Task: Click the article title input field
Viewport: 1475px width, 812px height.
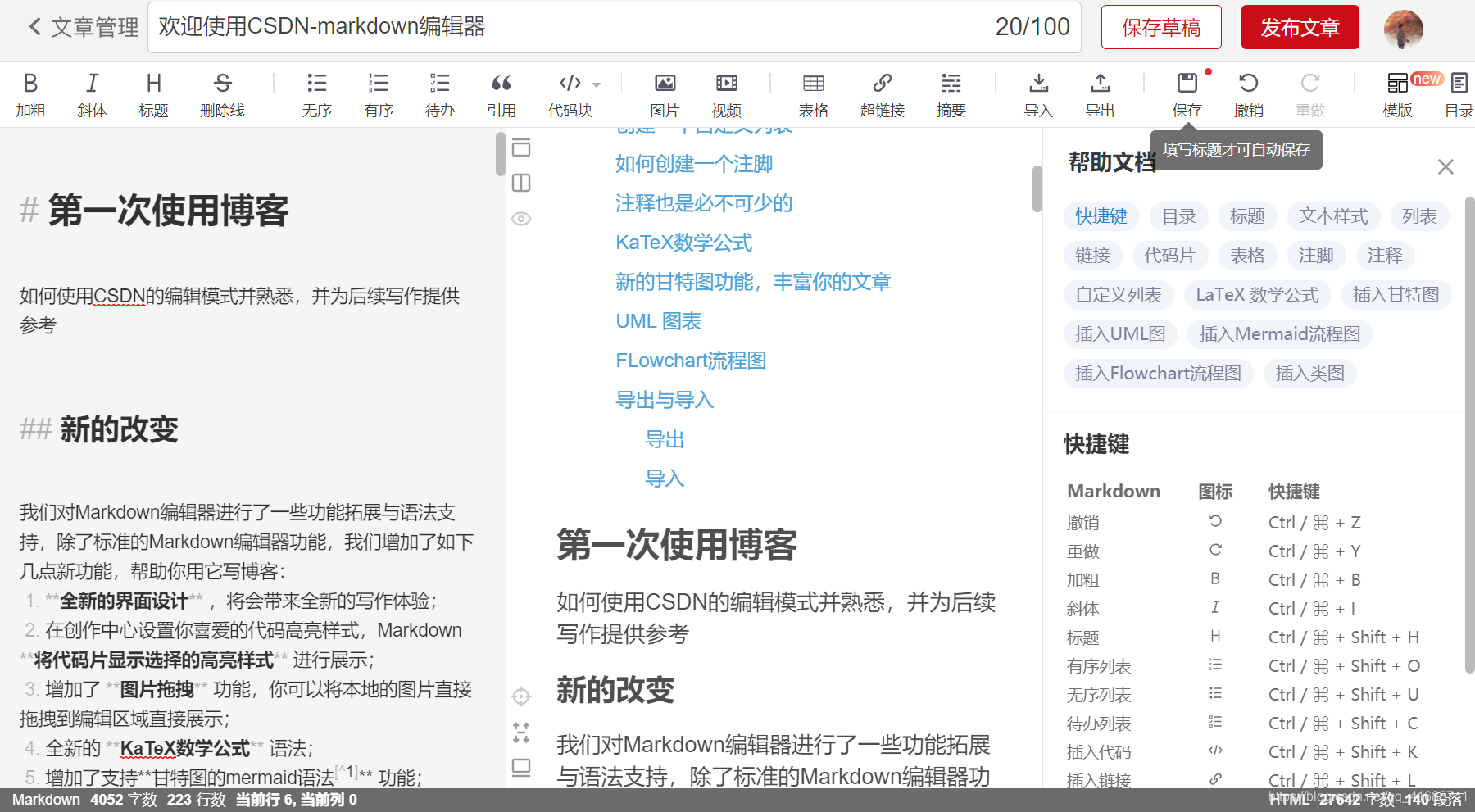Action: [615, 27]
